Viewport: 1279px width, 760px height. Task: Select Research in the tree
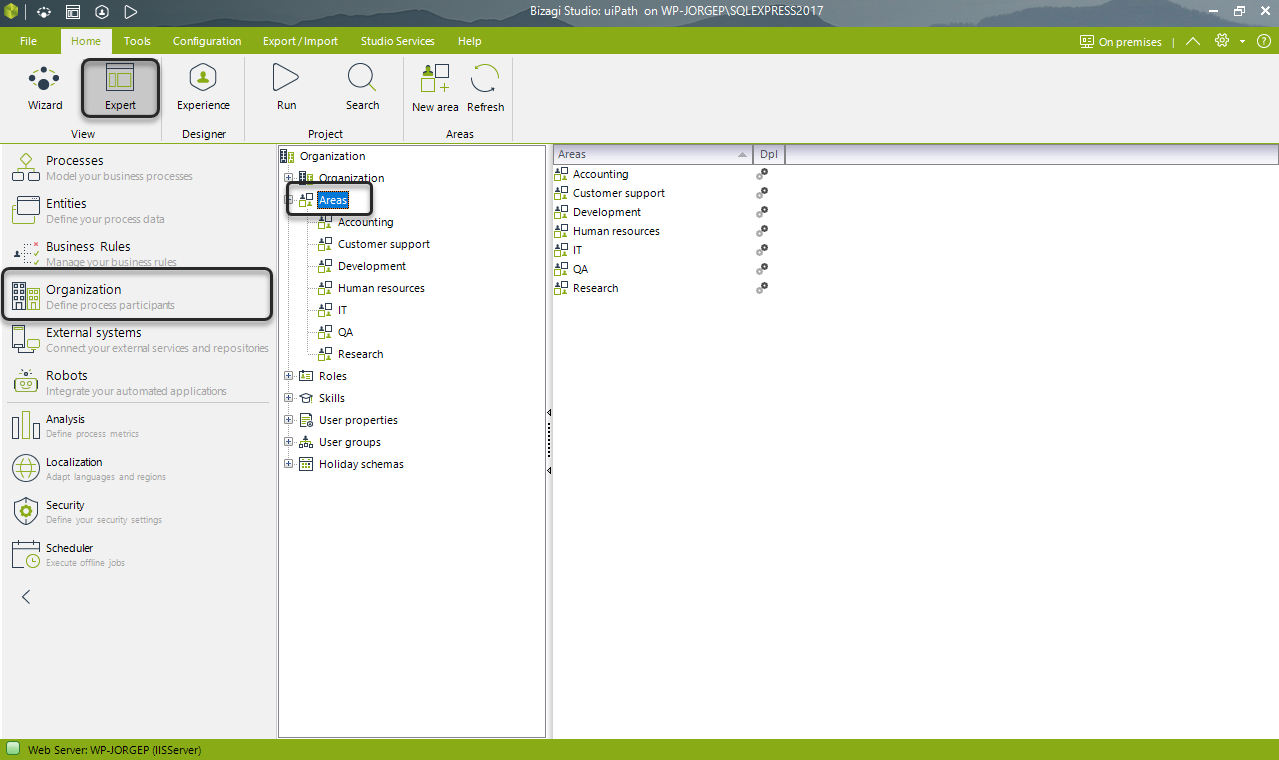360,354
